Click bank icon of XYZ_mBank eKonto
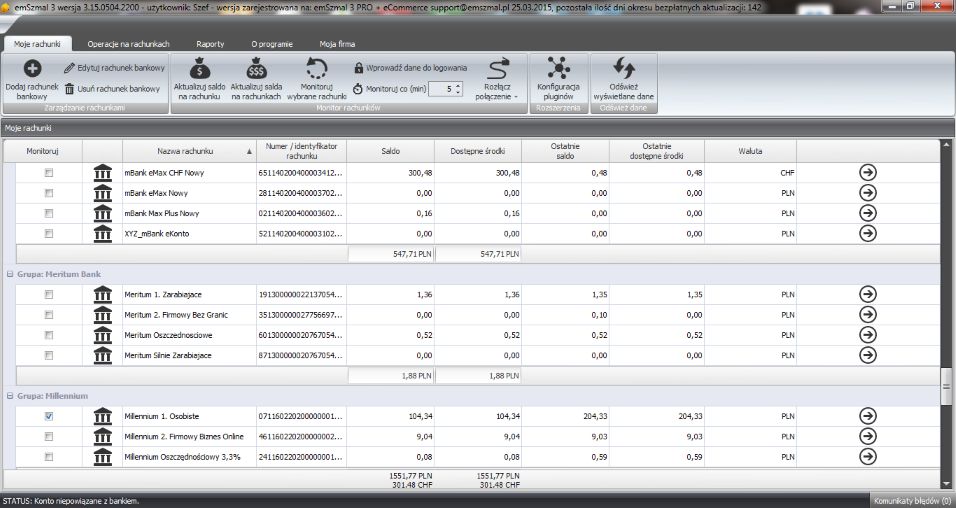The height and width of the screenshot is (508, 956). tap(103, 233)
